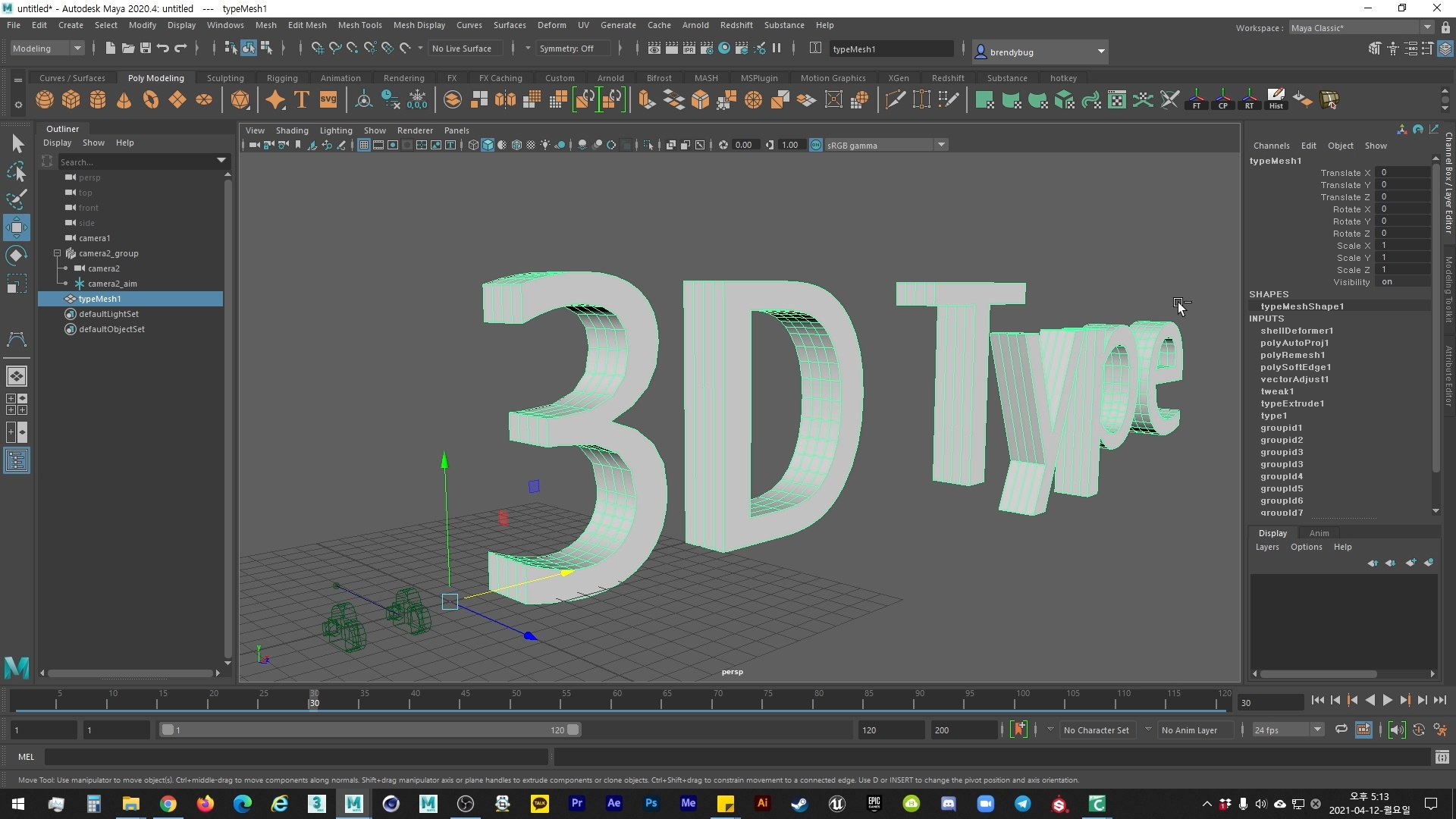Toggle wireframe display in viewport toolbar
Viewport: 1456px width, 819px height.
tap(473, 145)
